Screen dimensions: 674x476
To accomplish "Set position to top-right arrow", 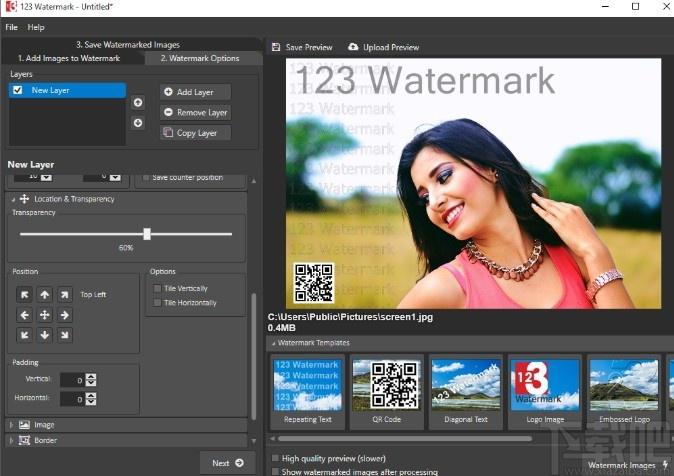I will tap(64, 295).
